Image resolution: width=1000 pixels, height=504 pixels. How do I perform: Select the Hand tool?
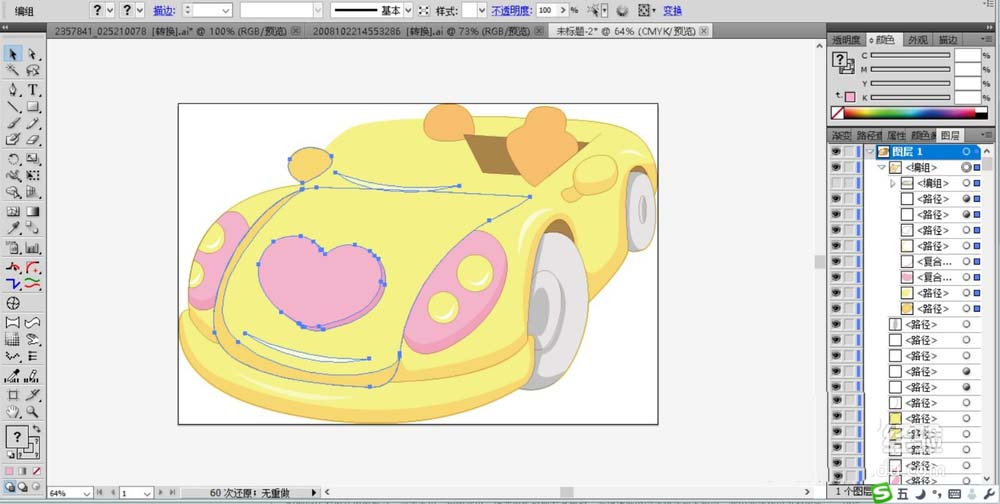tap(14, 411)
